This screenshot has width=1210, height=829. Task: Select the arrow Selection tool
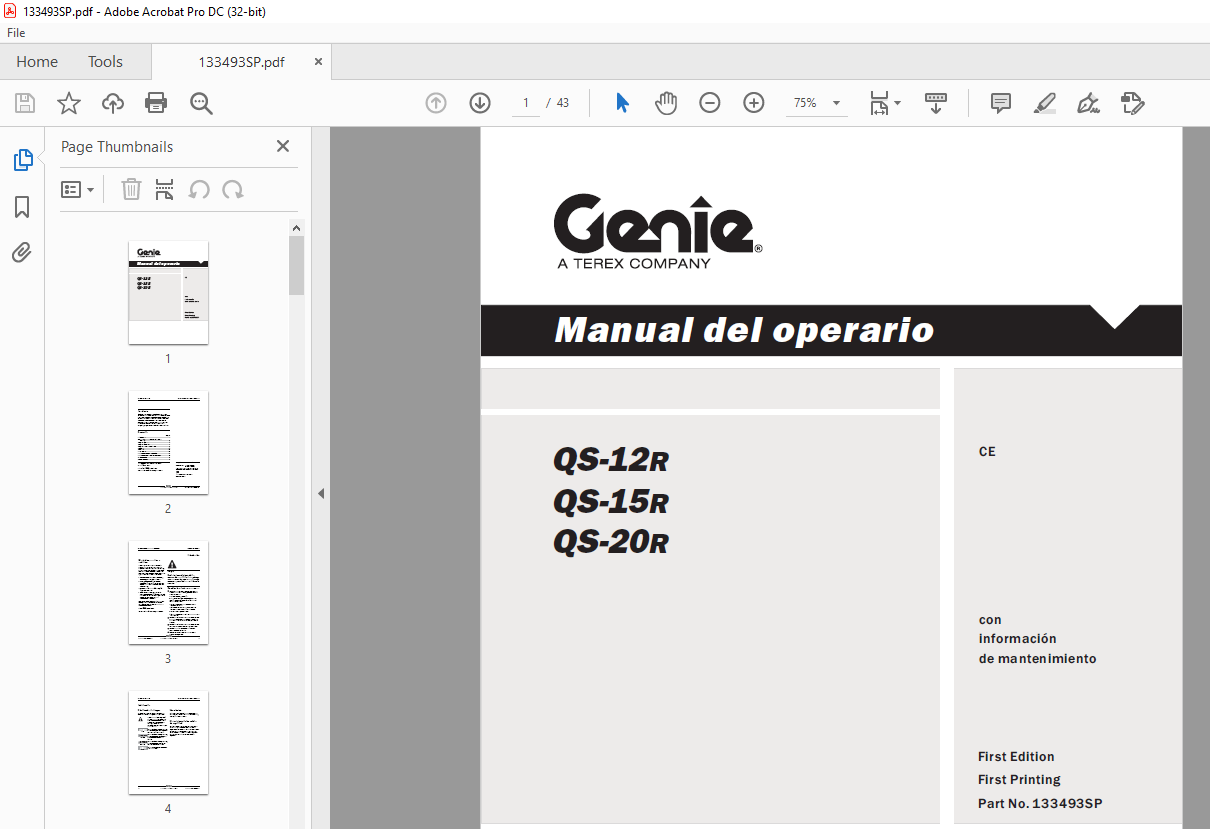(x=622, y=103)
